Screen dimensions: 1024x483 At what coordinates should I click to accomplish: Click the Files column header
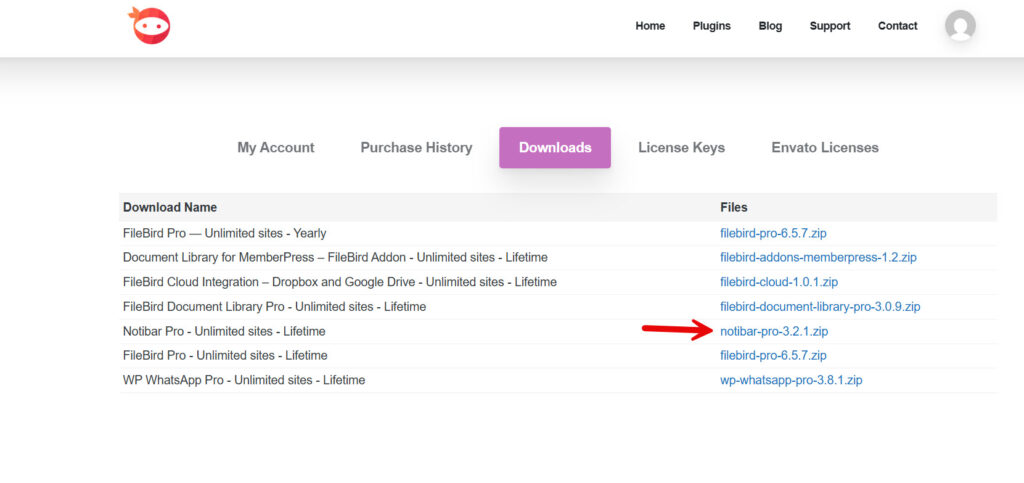click(x=733, y=208)
